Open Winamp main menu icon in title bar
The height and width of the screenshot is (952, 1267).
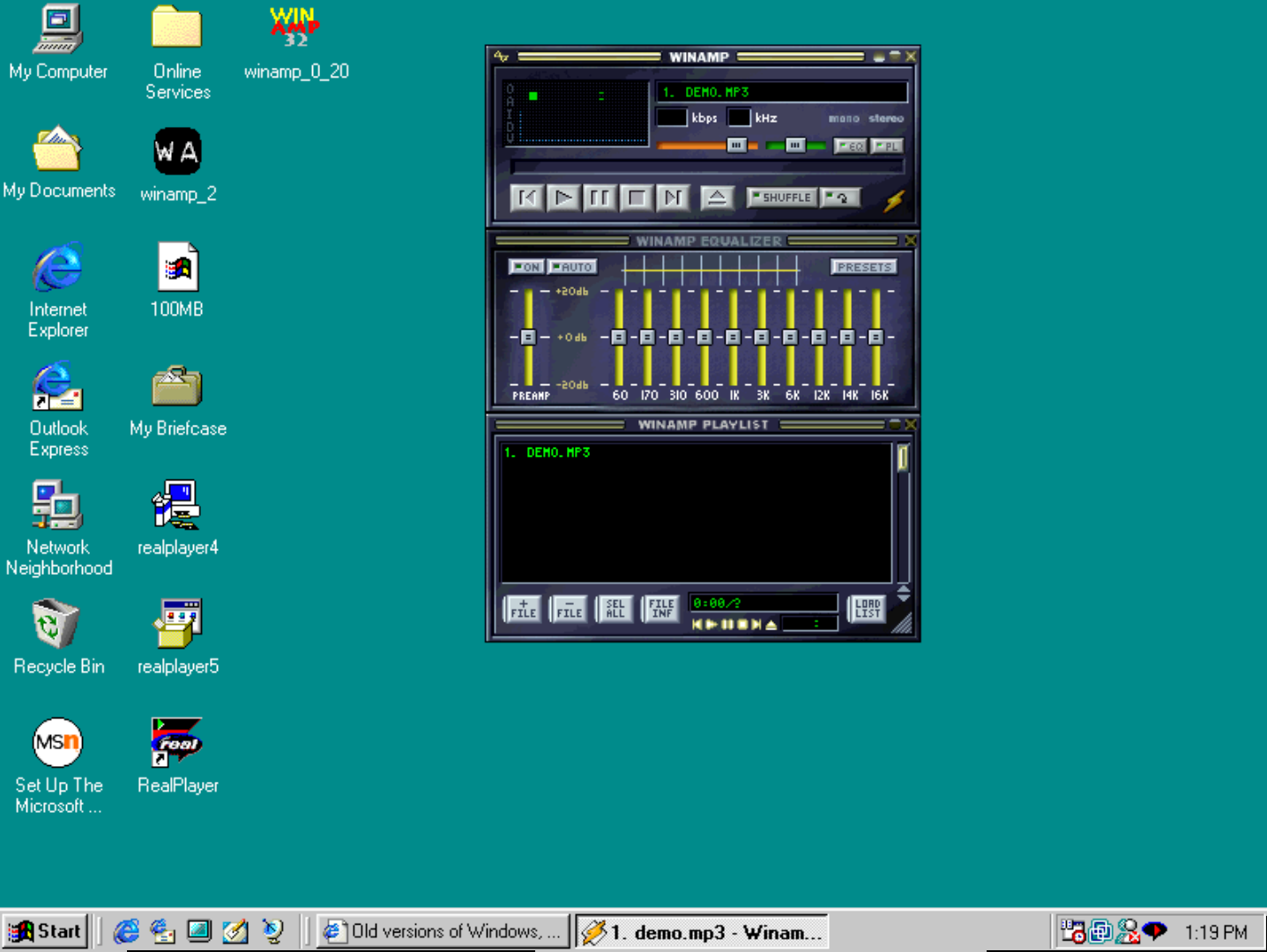click(x=502, y=56)
